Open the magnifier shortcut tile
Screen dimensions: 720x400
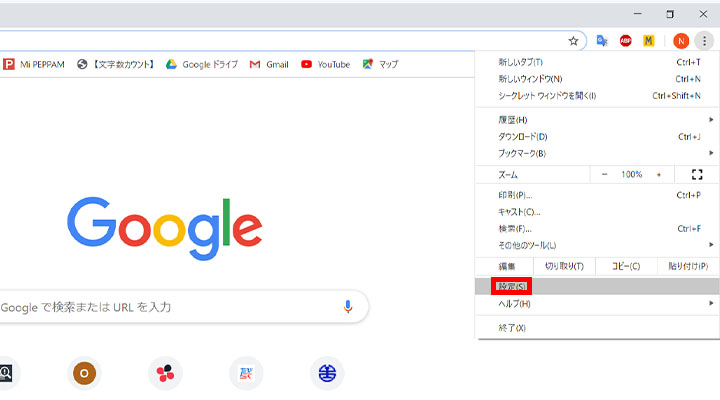(6, 373)
